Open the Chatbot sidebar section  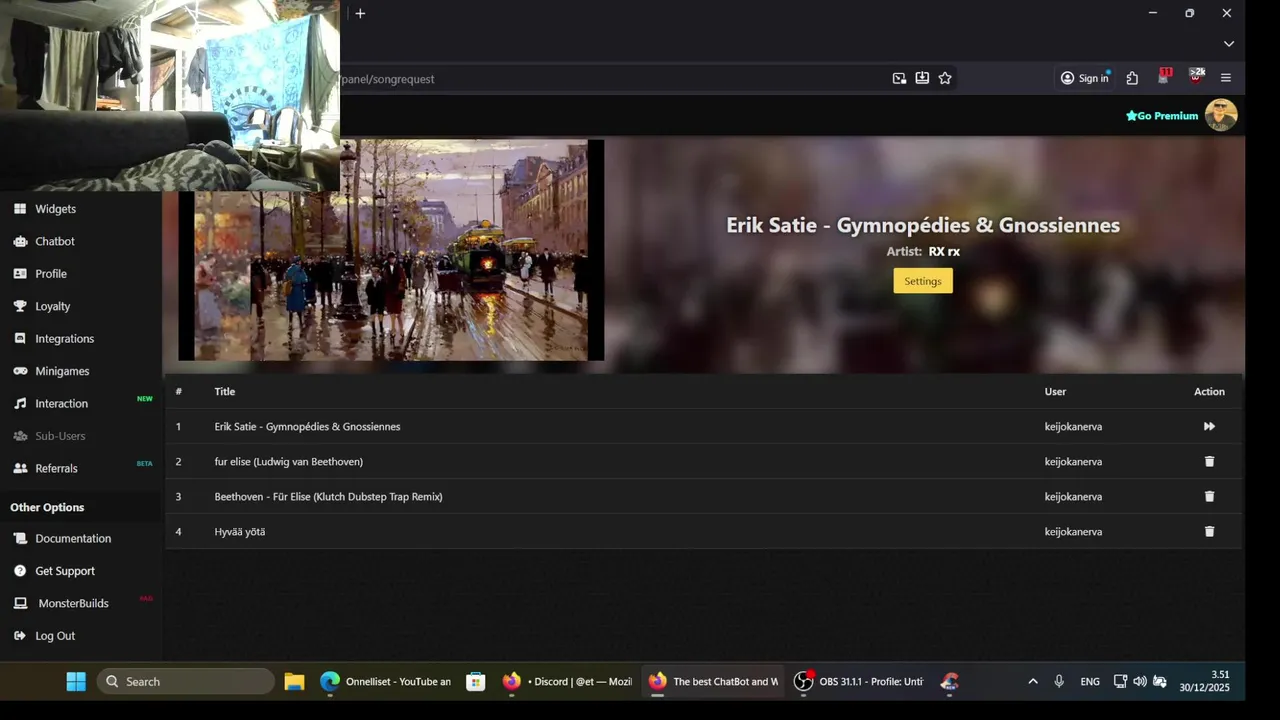tap(55, 241)
